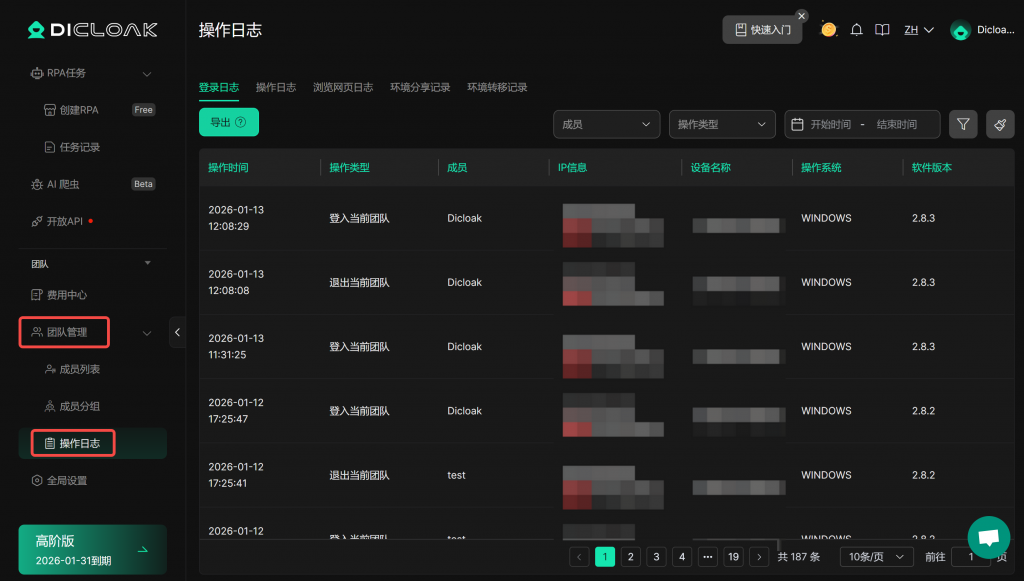1024x581 pixels.
Task: Click the chat support bubble icon
Action: (988, 537)
